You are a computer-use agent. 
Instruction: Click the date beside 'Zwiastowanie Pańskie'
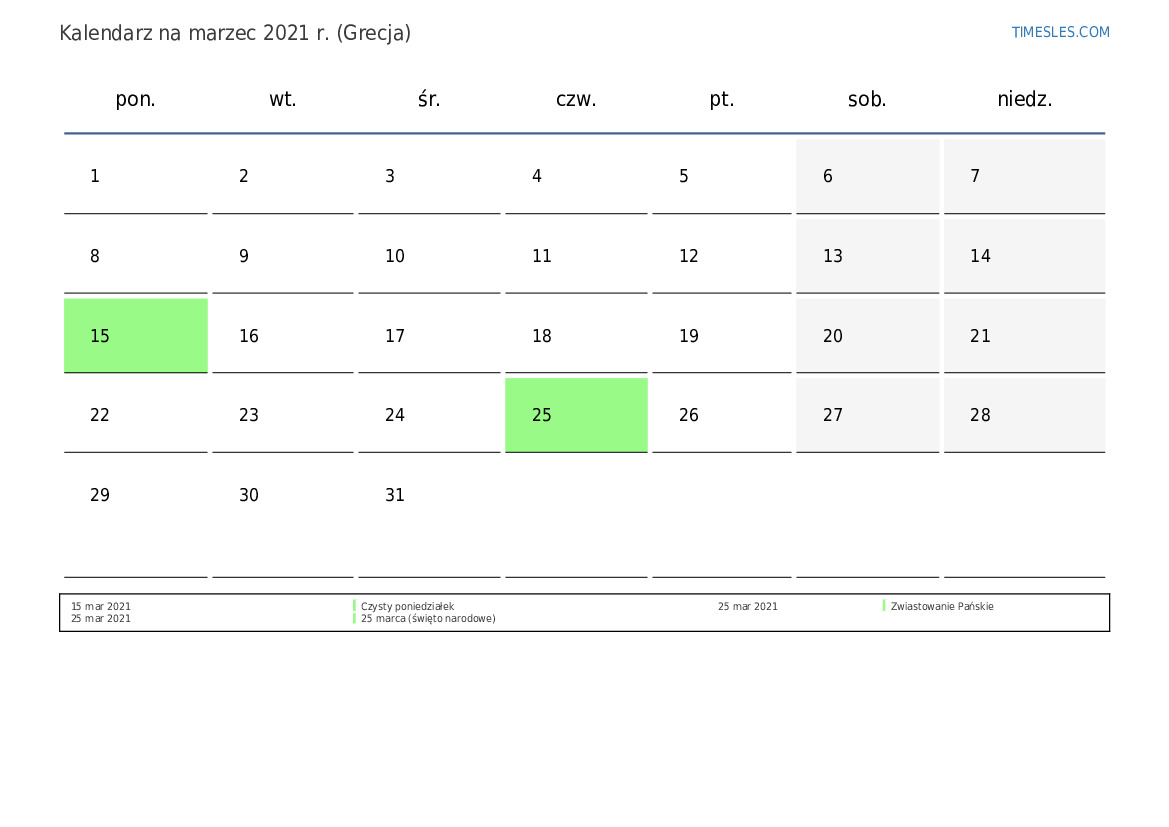point(748,606)
